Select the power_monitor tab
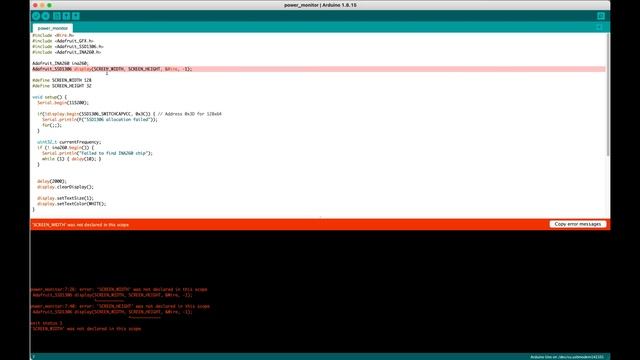Viewport: 640px width, 360px height. [x=53, y=28]
